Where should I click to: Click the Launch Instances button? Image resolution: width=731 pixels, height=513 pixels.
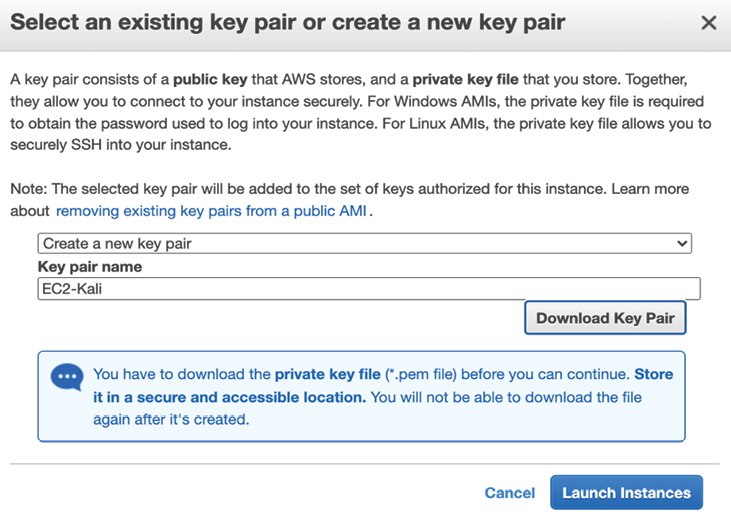pyautogui.click(x=626, y=492)
